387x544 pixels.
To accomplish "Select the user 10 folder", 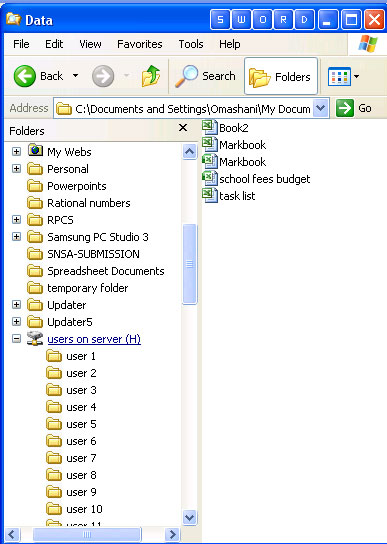I will [84, 509].
